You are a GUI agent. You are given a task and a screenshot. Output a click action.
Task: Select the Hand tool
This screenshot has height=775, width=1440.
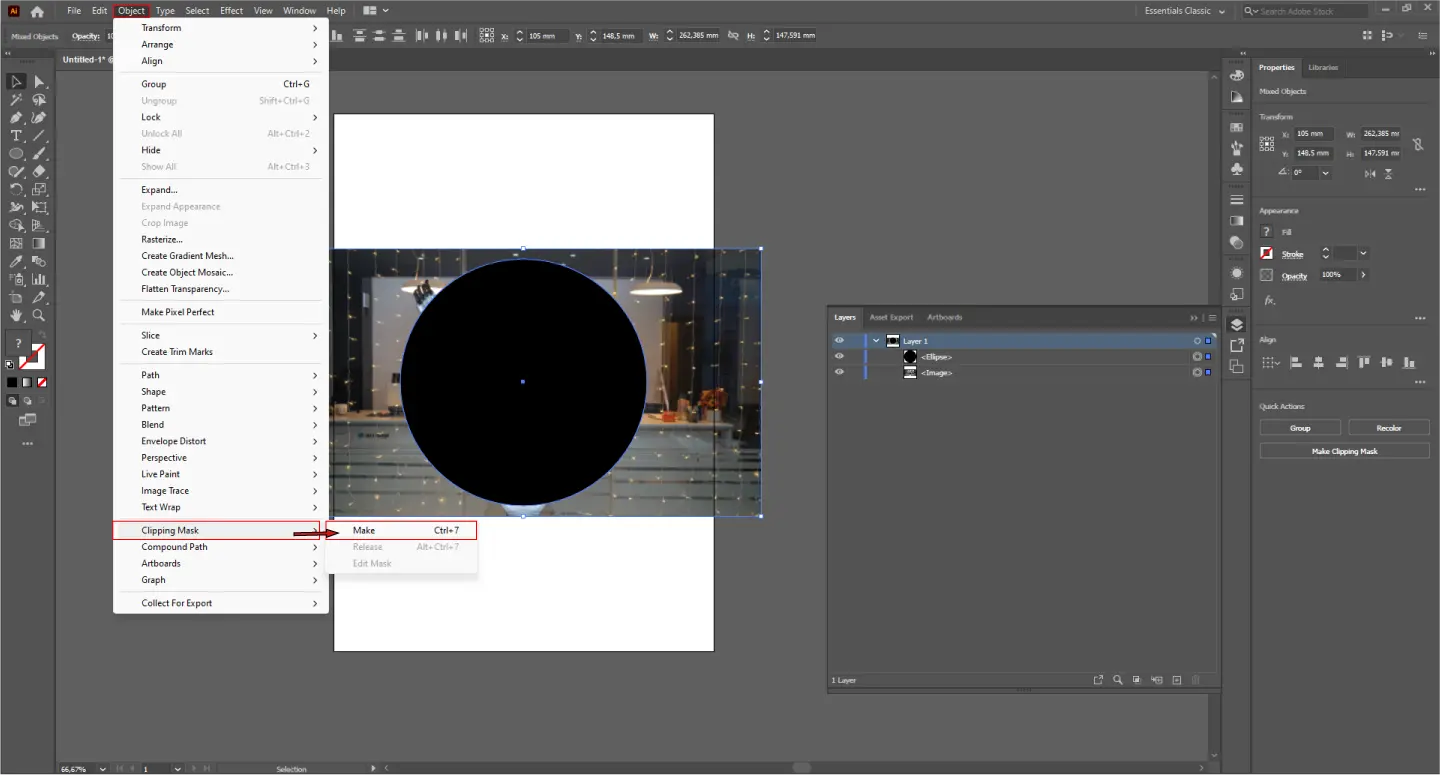click(17, 315)
